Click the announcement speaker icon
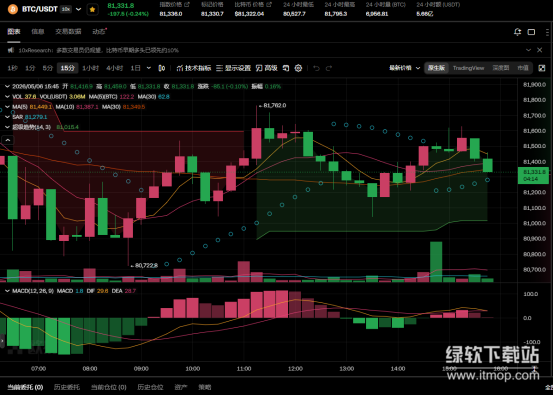The image size is (554, 395). 11,50
